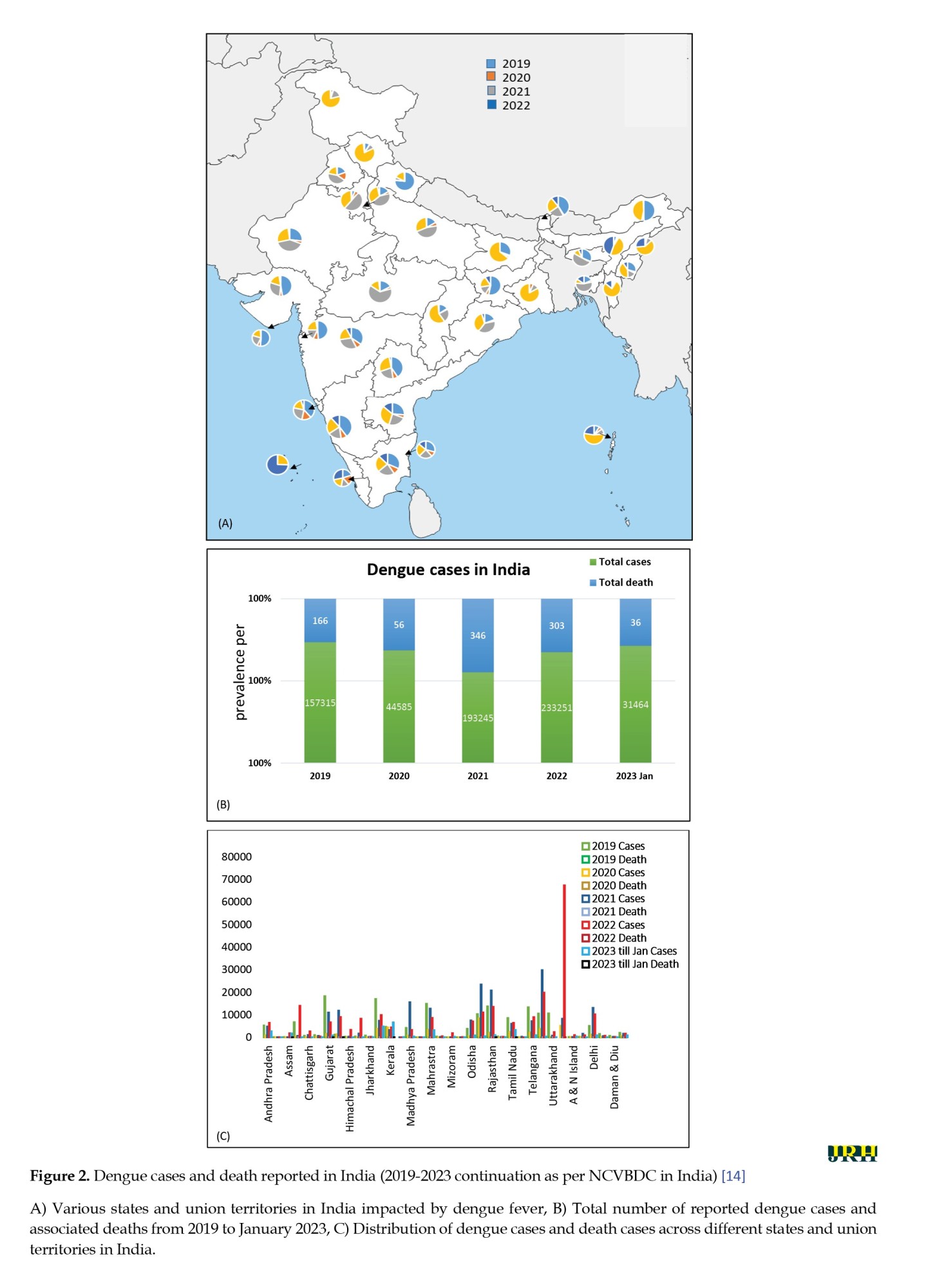The image size is (926, 1288).
Task: Click the '2023 Jan' x-axis label in chart B
Action: click(x=634, y=776)
